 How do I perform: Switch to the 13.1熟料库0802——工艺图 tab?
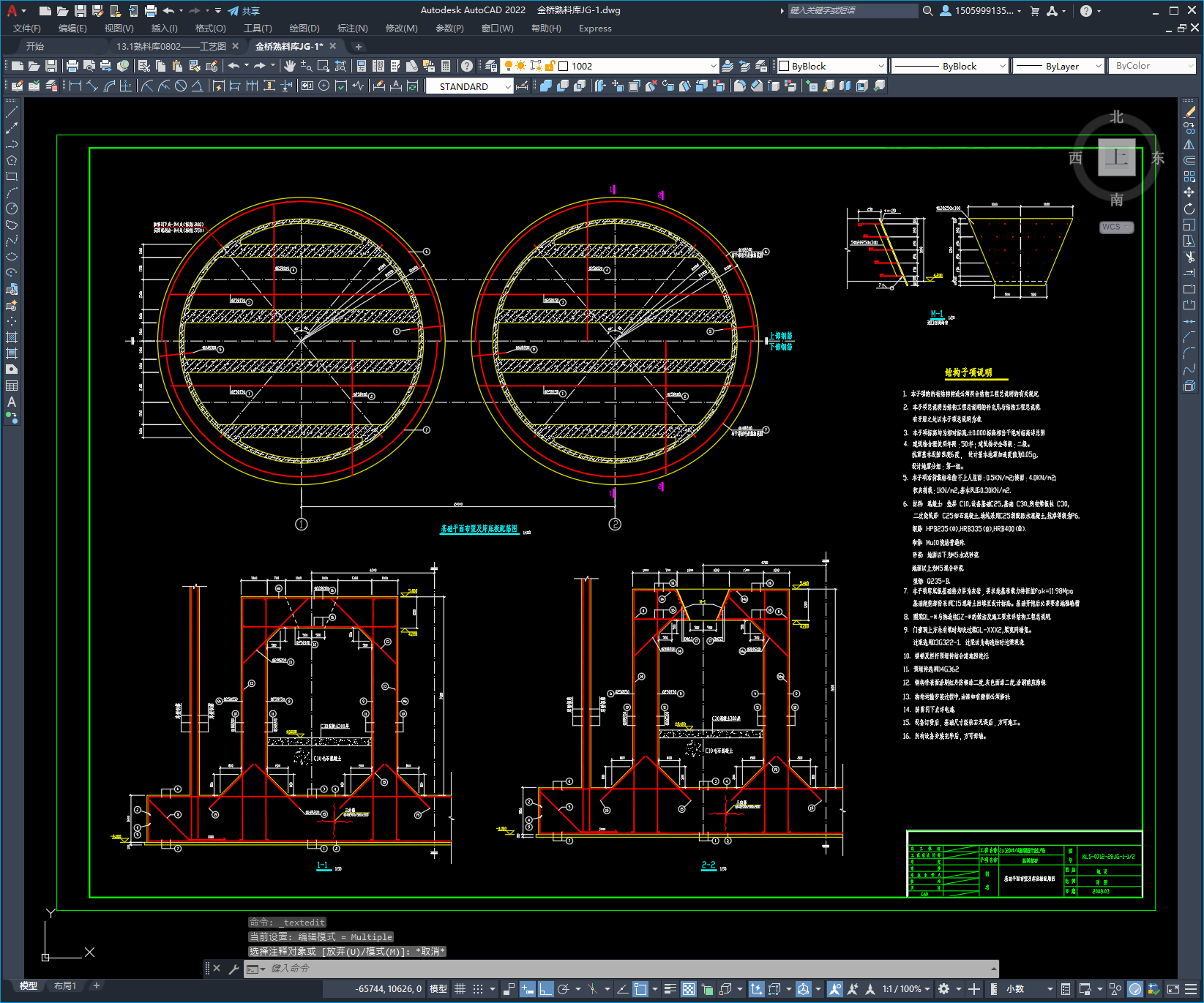[x=171, y=46]
